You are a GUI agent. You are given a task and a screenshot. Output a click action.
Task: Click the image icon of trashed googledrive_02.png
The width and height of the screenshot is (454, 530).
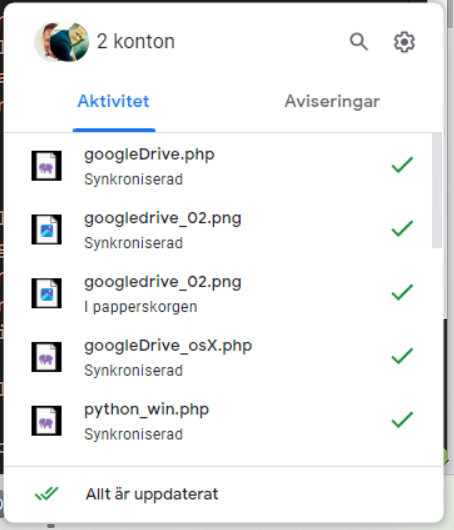pos(47,293)
